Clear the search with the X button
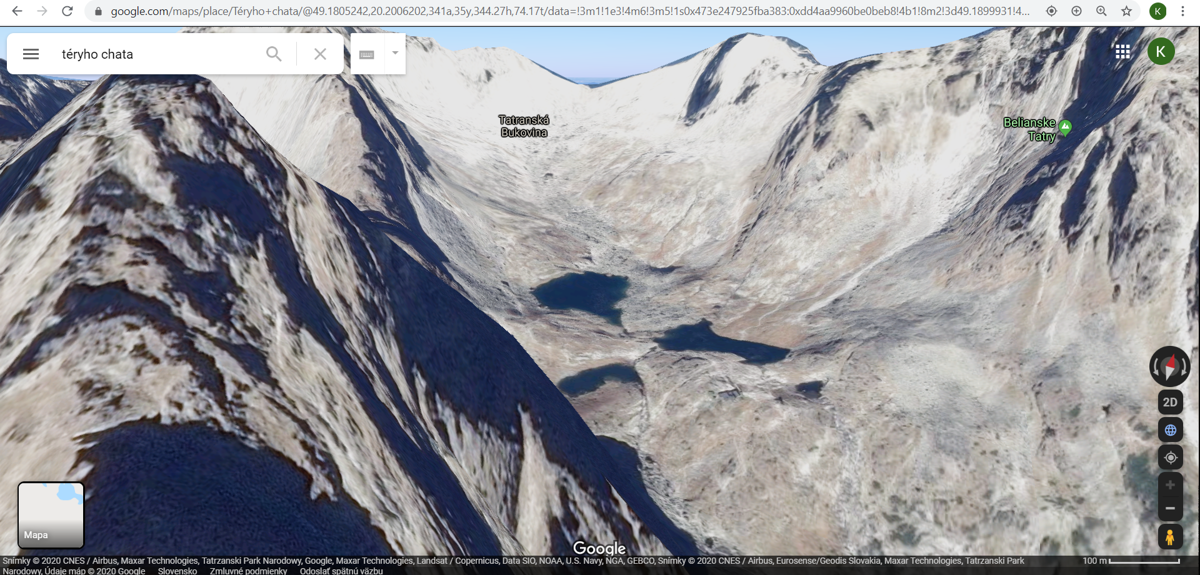 (320, 54)
